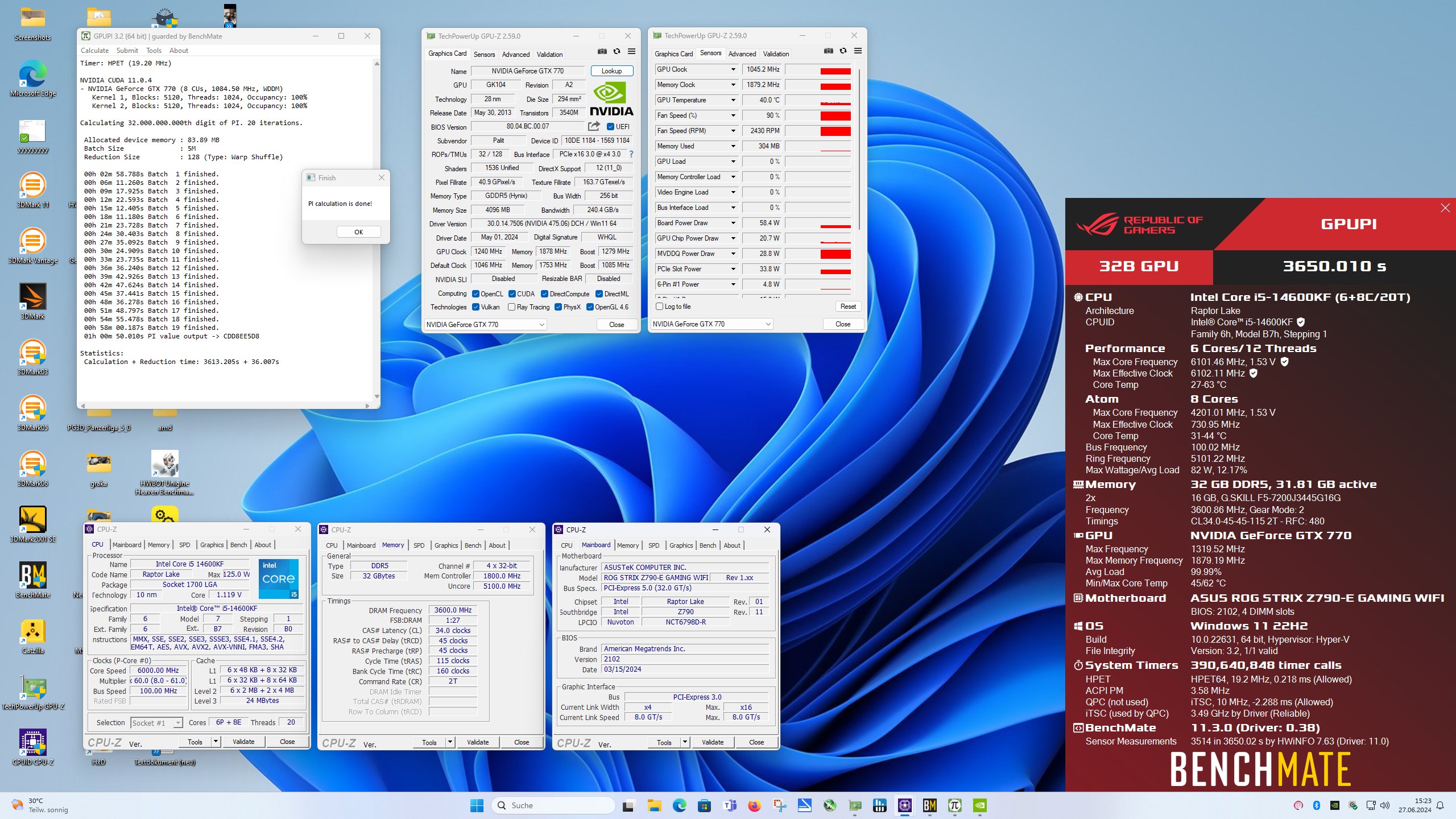
Task: Toggle the Vulkan technologies checkbox
Action: click(475, 307)
